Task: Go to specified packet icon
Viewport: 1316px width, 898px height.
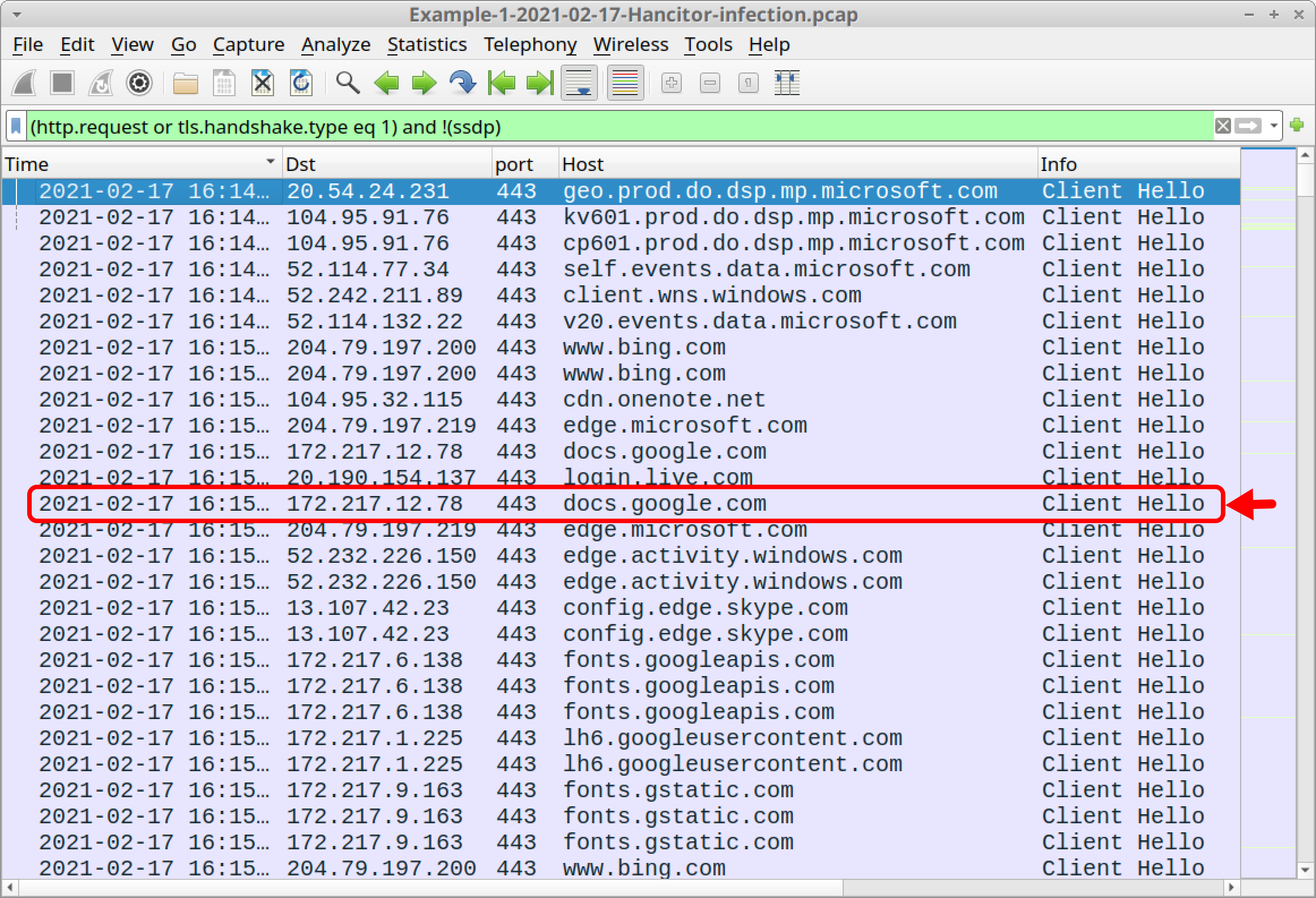Action: (x=463, y=83)
